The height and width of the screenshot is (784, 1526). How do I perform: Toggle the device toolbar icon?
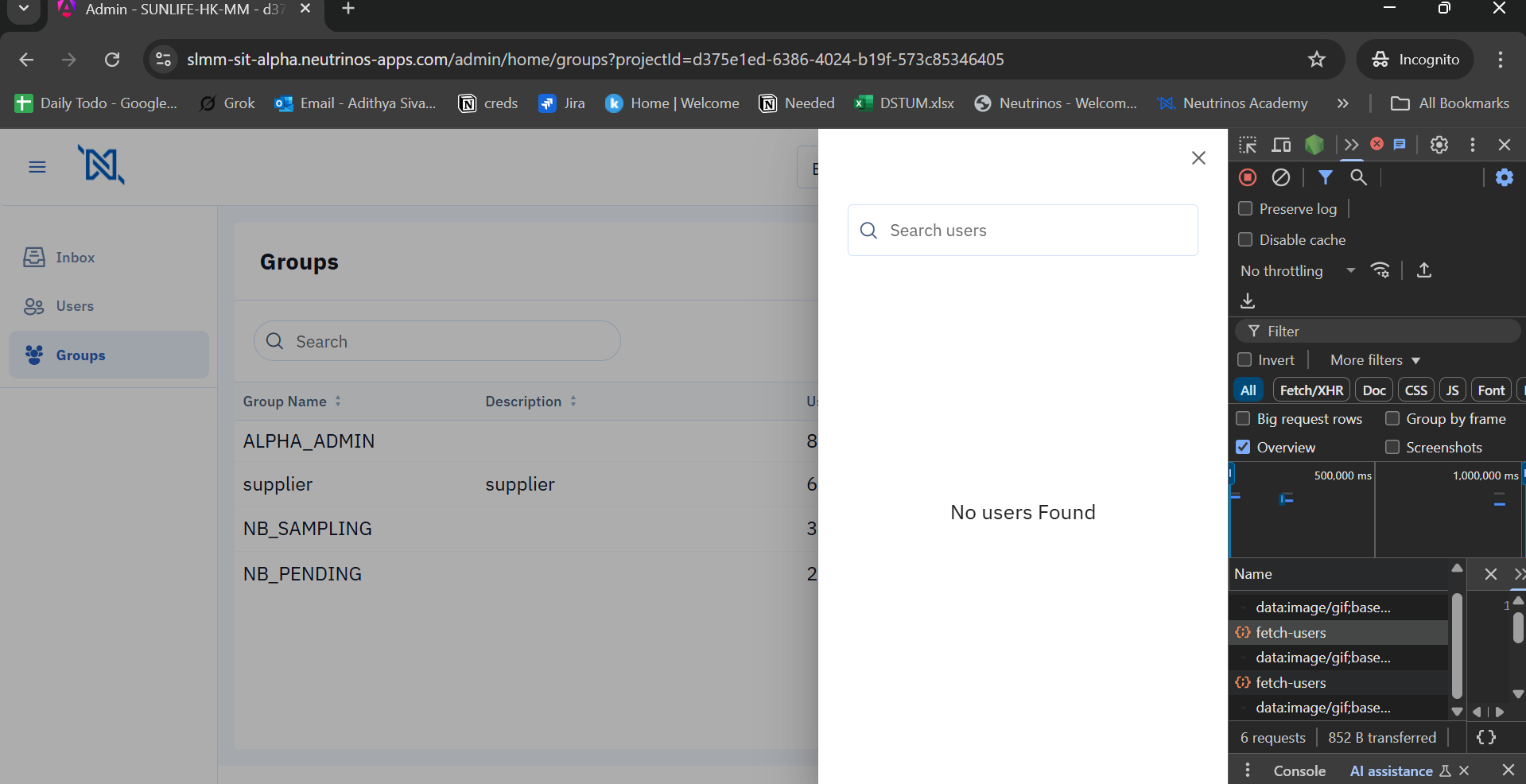[1281, 145]
